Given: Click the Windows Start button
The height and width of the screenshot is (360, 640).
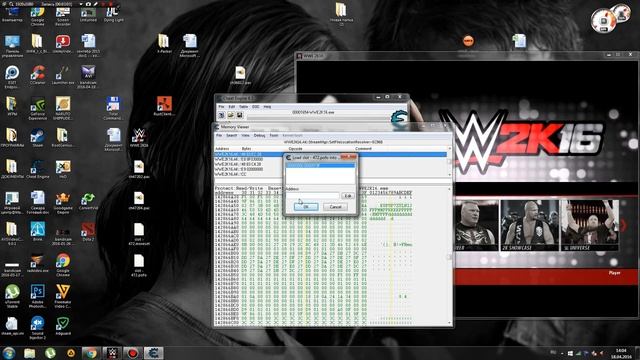Looking at the screenshot, I should pos(9,353).
